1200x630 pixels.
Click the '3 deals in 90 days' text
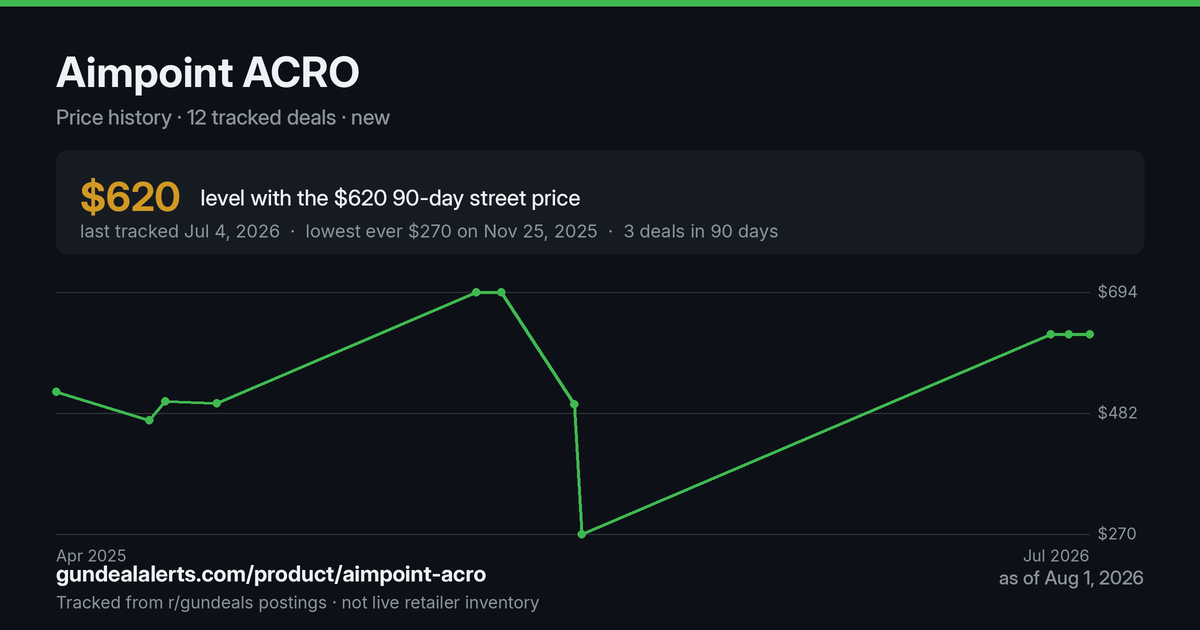(x=701, y=231)
